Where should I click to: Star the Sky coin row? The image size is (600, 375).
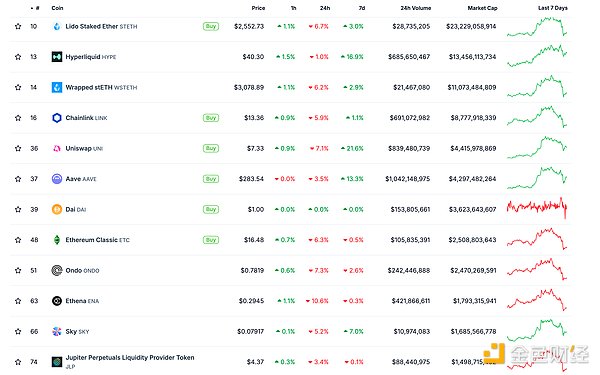(x=18, y=331)
